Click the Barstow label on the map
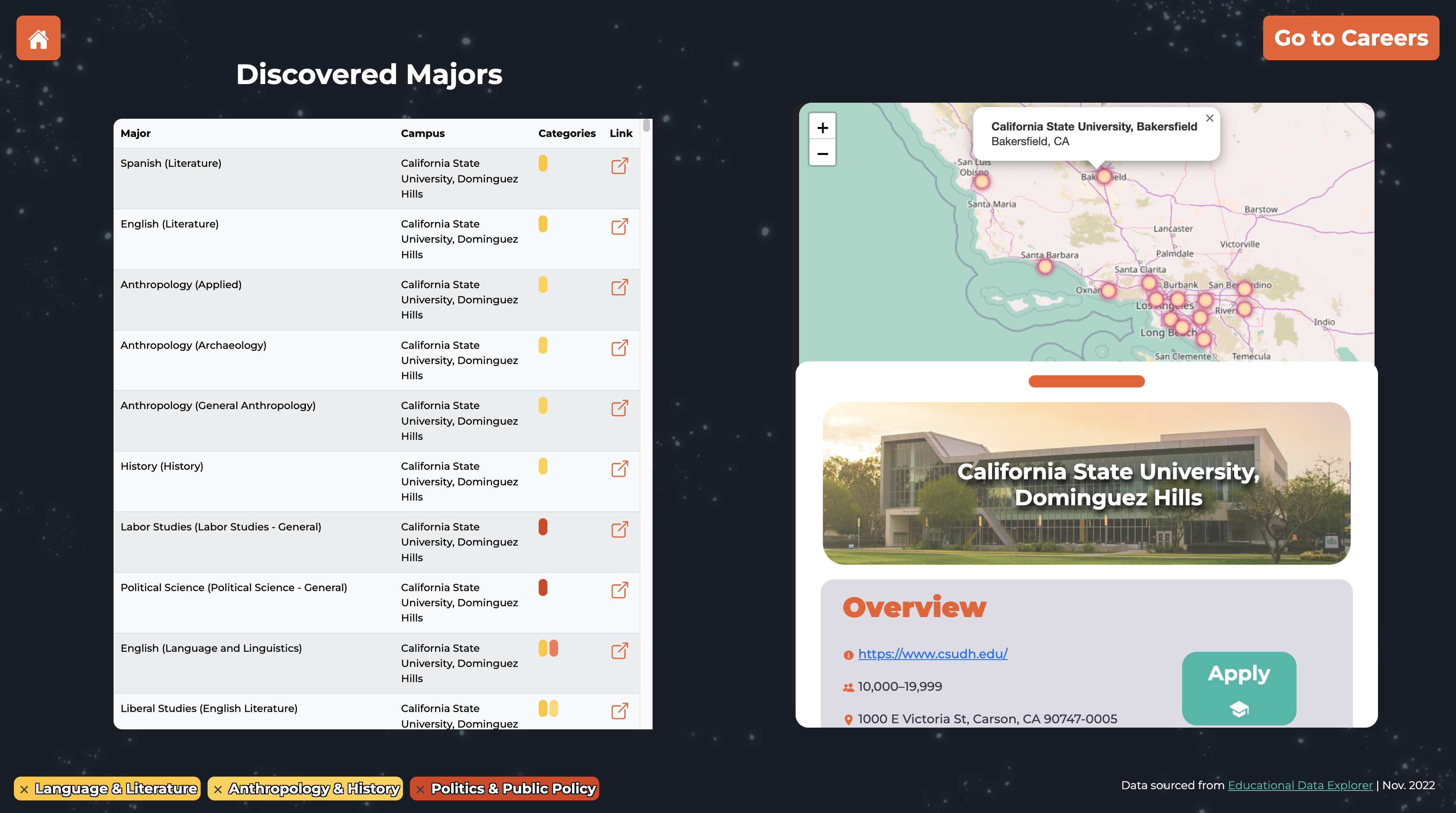 (x=1261, y=209)
